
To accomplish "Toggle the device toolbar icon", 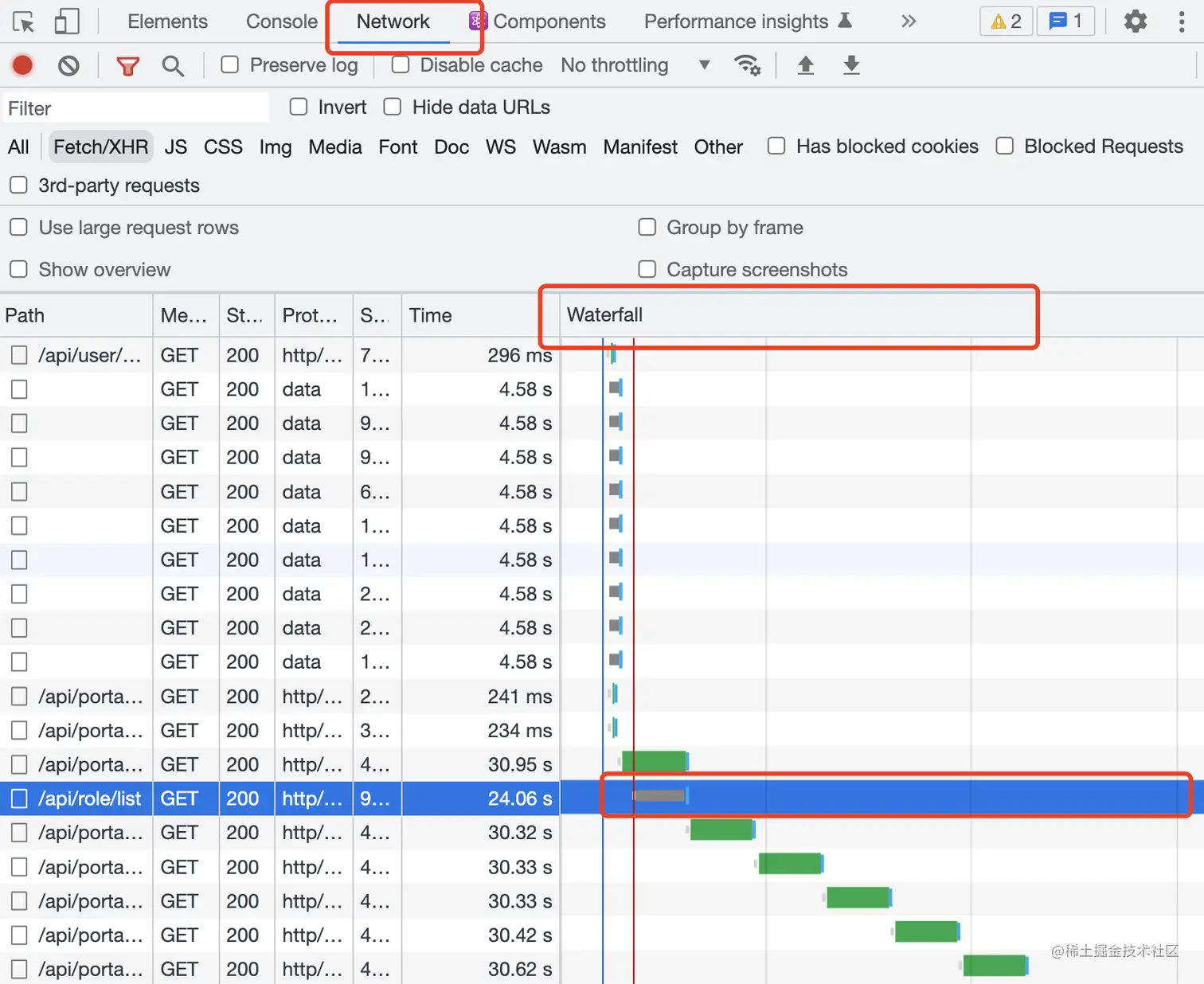I will 67,21.
